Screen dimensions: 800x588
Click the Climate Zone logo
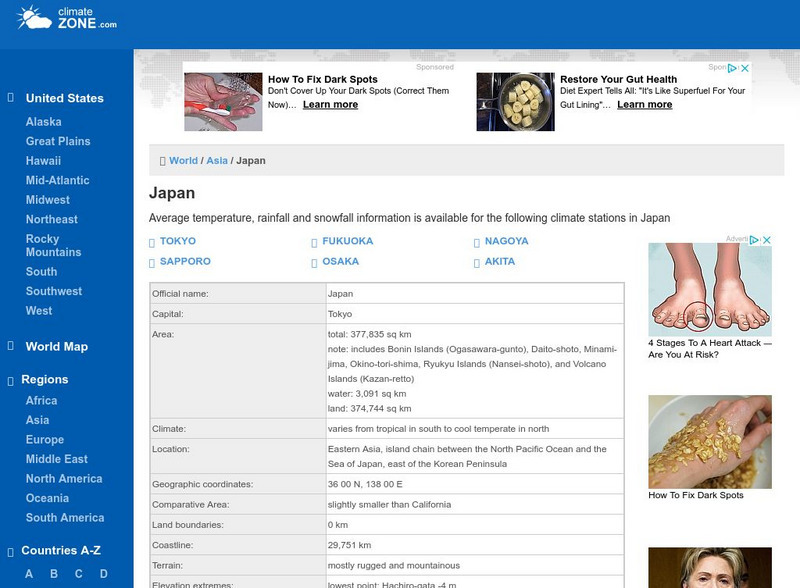(x=67, y=17)
